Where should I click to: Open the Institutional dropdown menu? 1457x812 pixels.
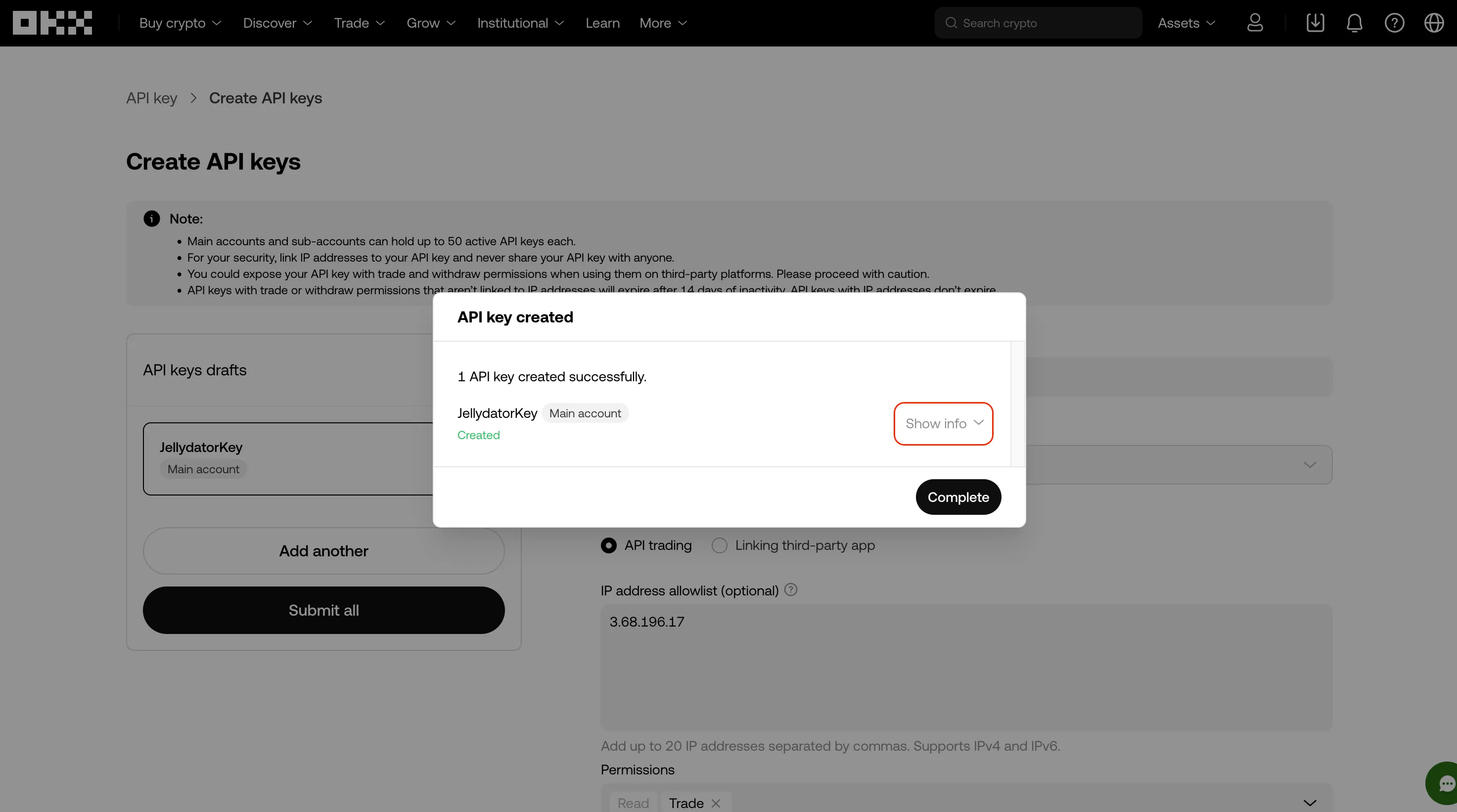tap(520, 23)
